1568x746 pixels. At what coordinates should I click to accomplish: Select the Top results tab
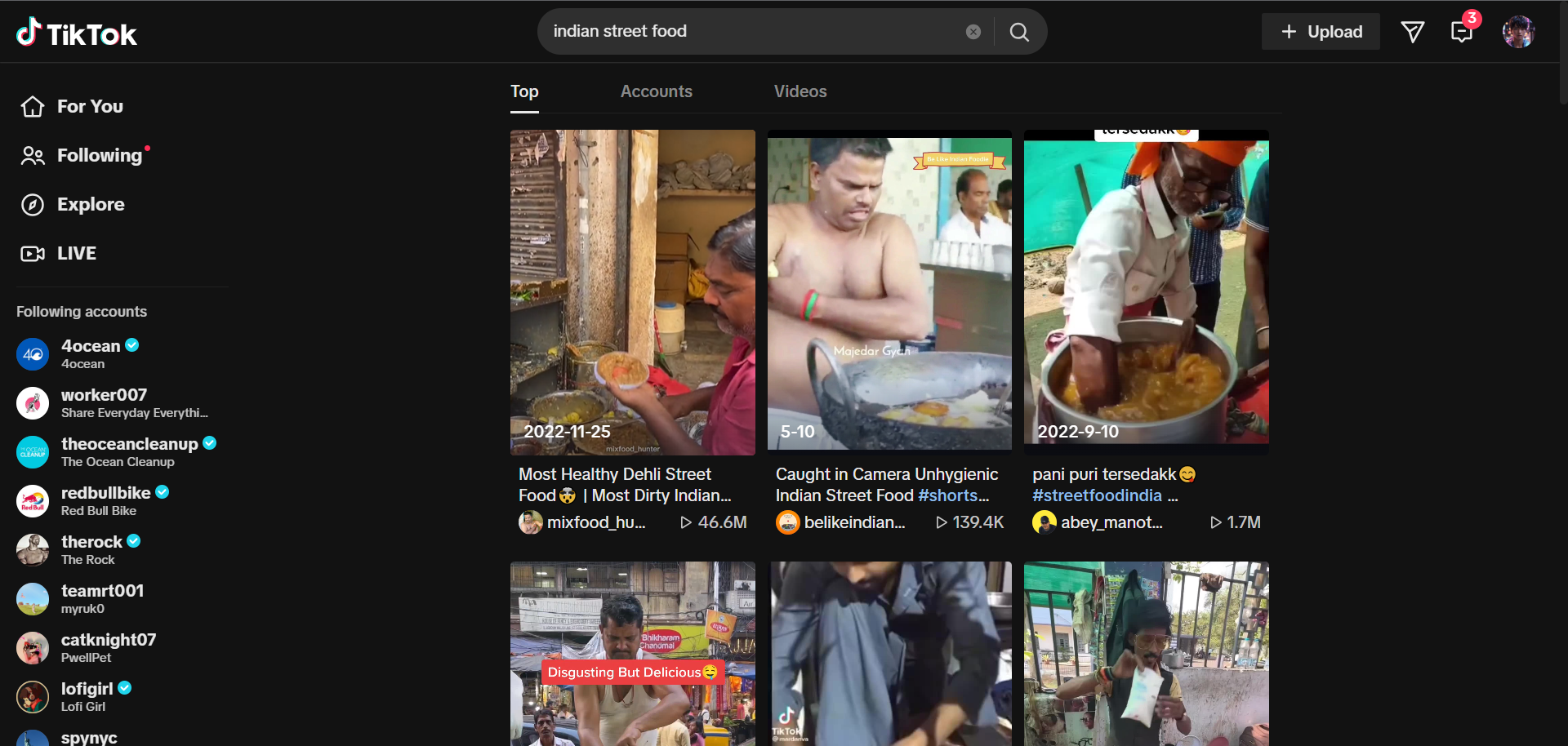tap(524, 91)
